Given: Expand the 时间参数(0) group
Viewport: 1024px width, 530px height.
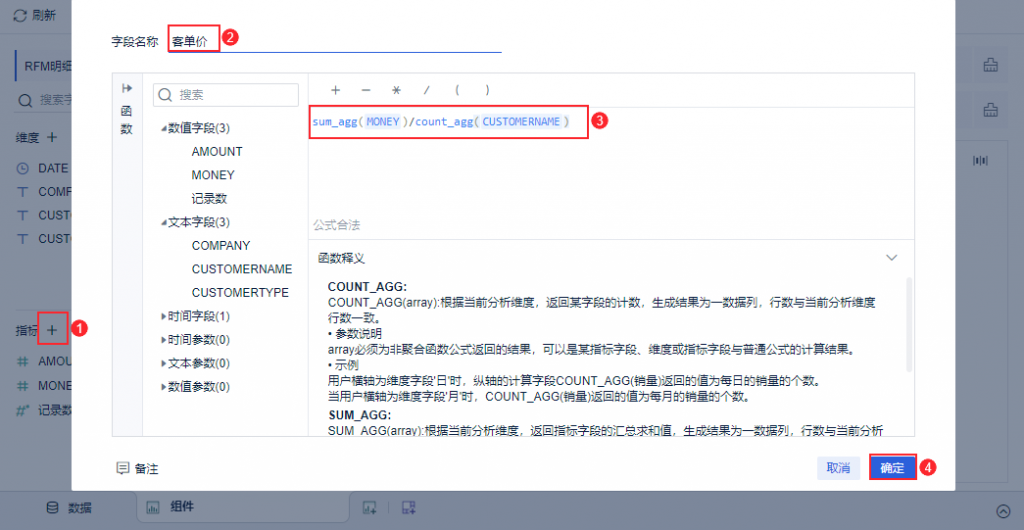Looking at the screenshot, I should click(163, 340).
